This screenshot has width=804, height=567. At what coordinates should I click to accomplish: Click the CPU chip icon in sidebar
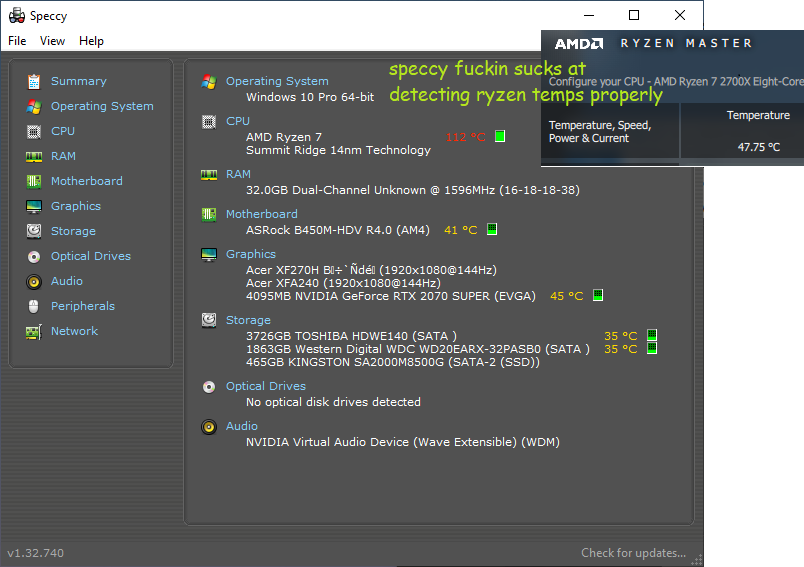[34, 132]
